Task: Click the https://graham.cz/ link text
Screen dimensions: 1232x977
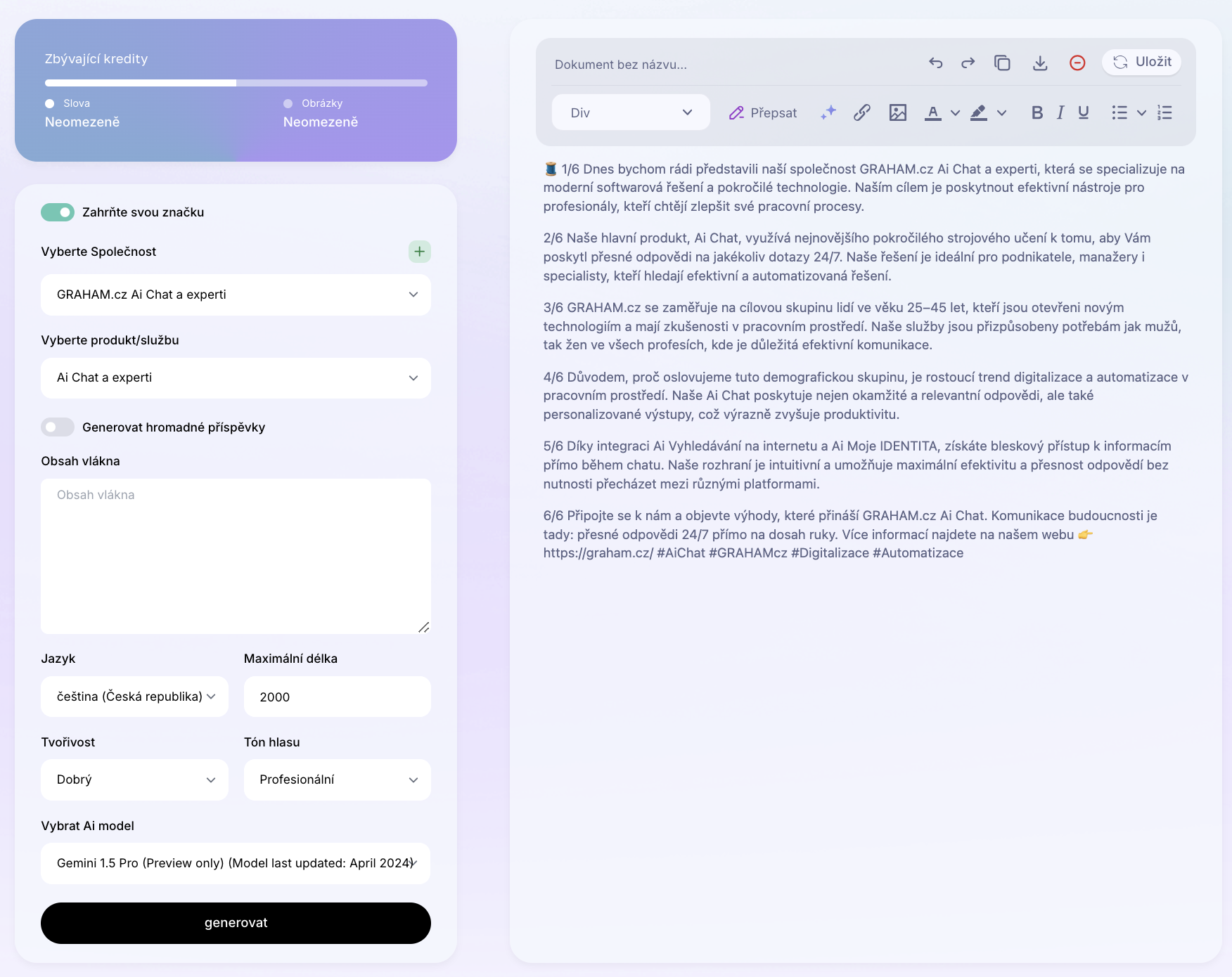Action: [x=598, y=553]
